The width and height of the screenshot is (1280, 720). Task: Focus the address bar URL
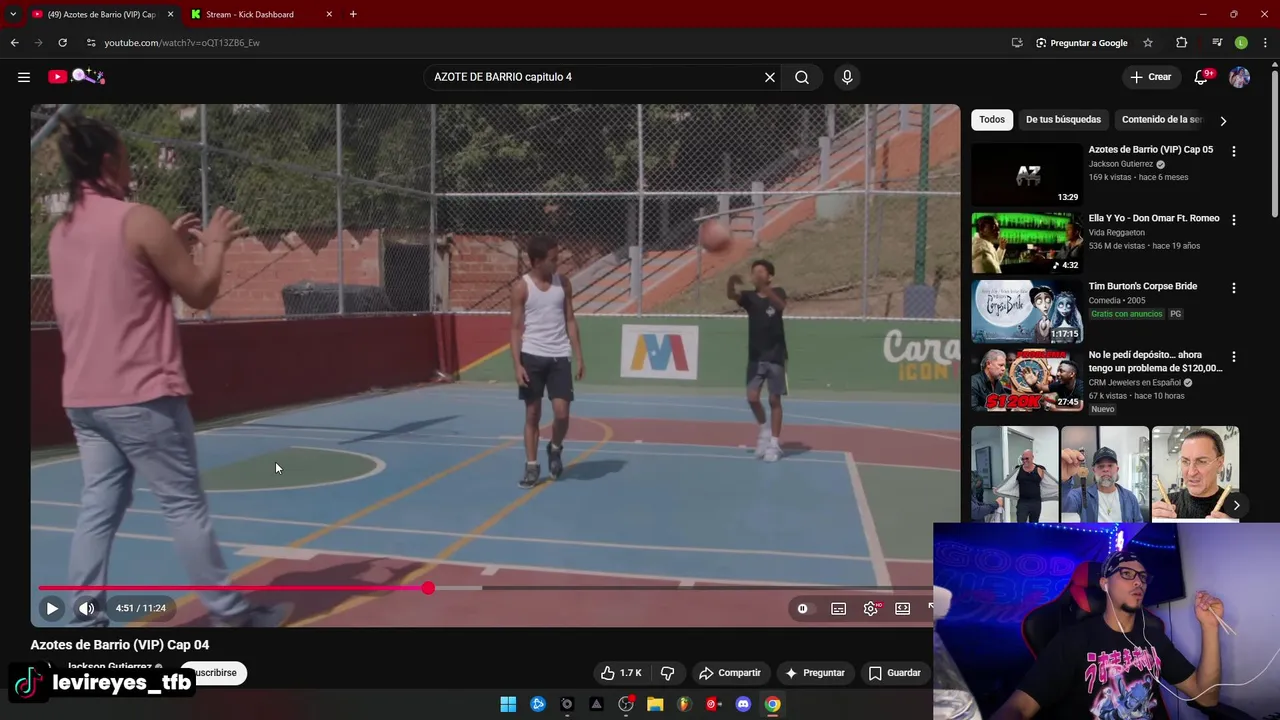pos(182,43)
